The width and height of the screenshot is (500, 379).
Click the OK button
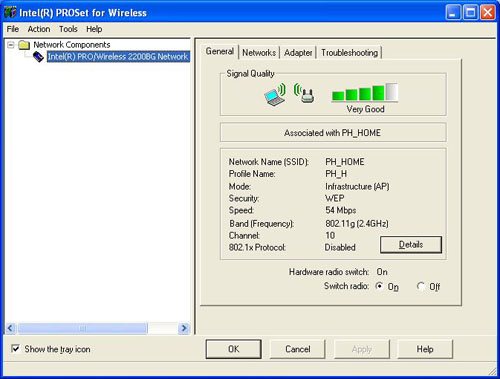(233, 349)
